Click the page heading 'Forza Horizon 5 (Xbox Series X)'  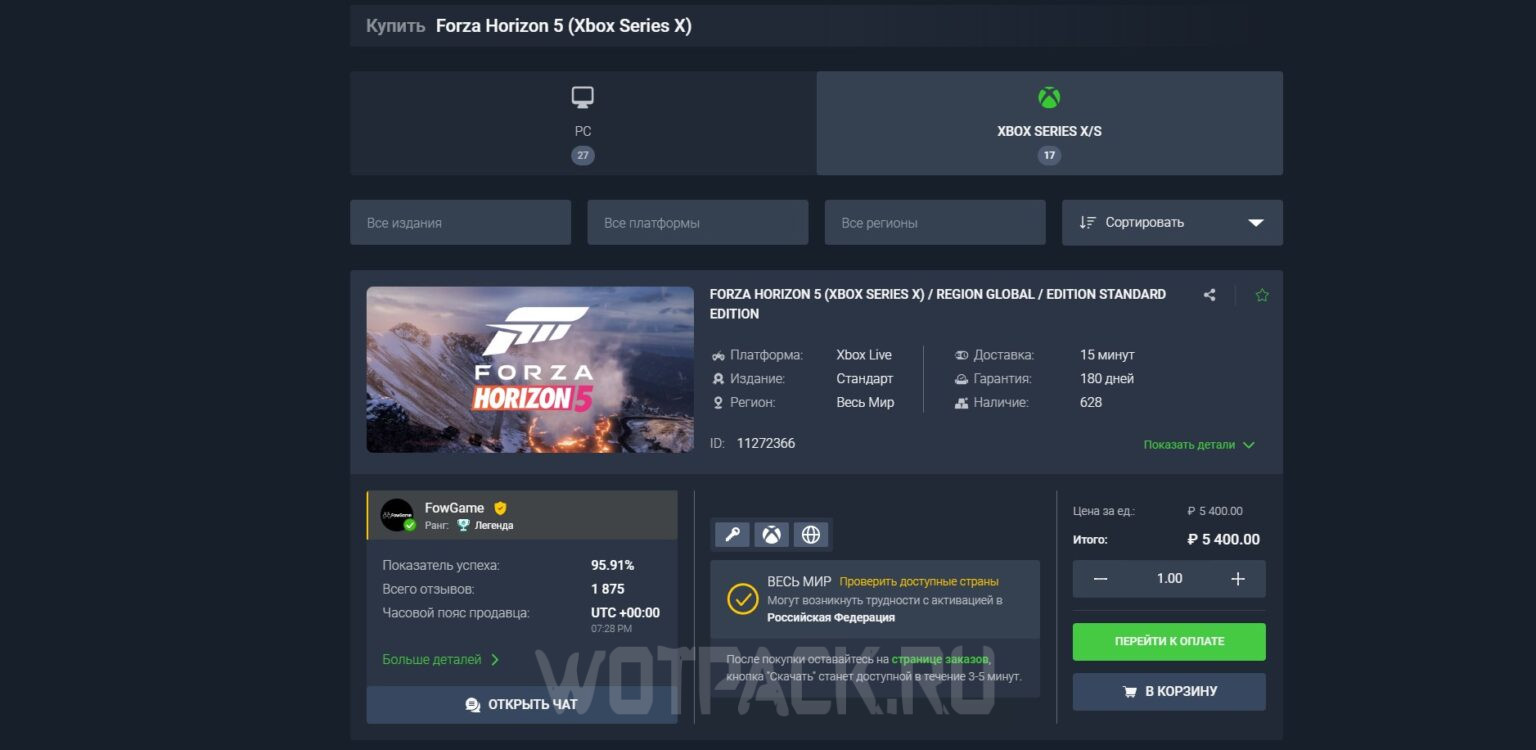pos(564,26)
